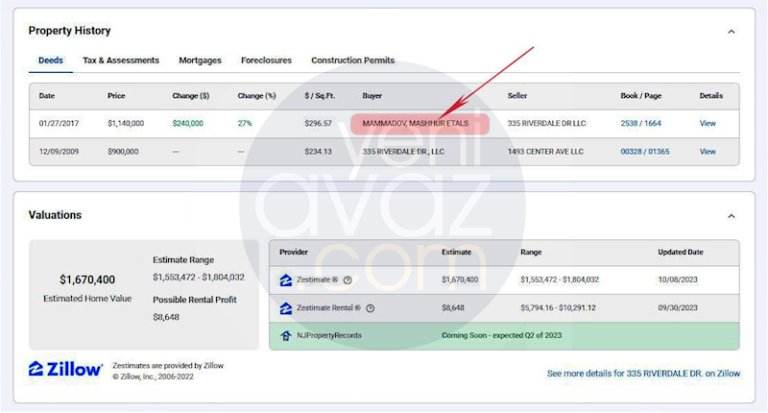Select the Foreclosures tab
Image resolution: width=768 pixels, height=413 pixels.
[266, 61]
